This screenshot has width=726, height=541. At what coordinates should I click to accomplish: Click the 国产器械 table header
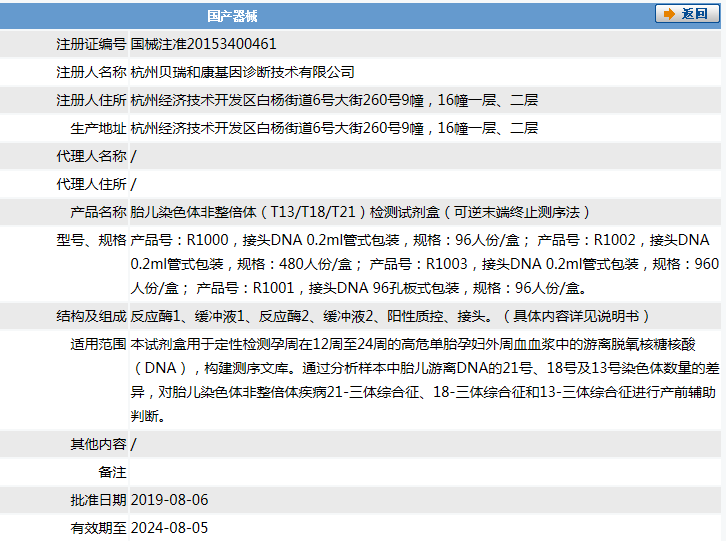[x=232, y=15]
